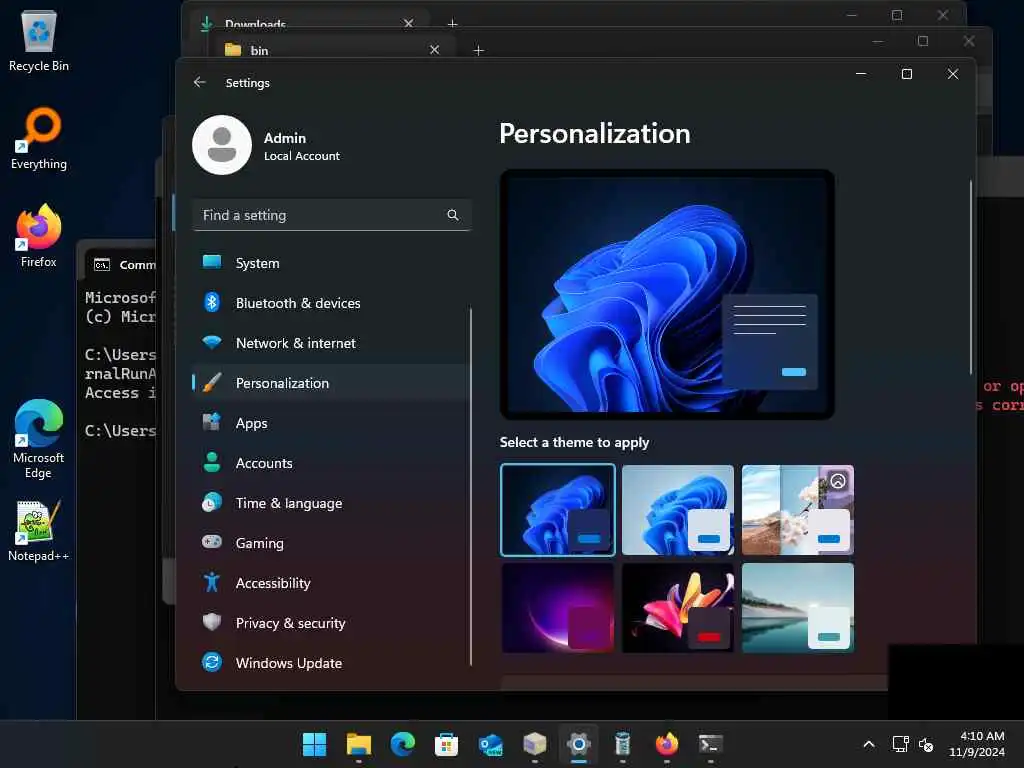The width and height of the screenshot is (1024, 768).
Task: Select the Personalization paintbrush icon
Action: 212,383
